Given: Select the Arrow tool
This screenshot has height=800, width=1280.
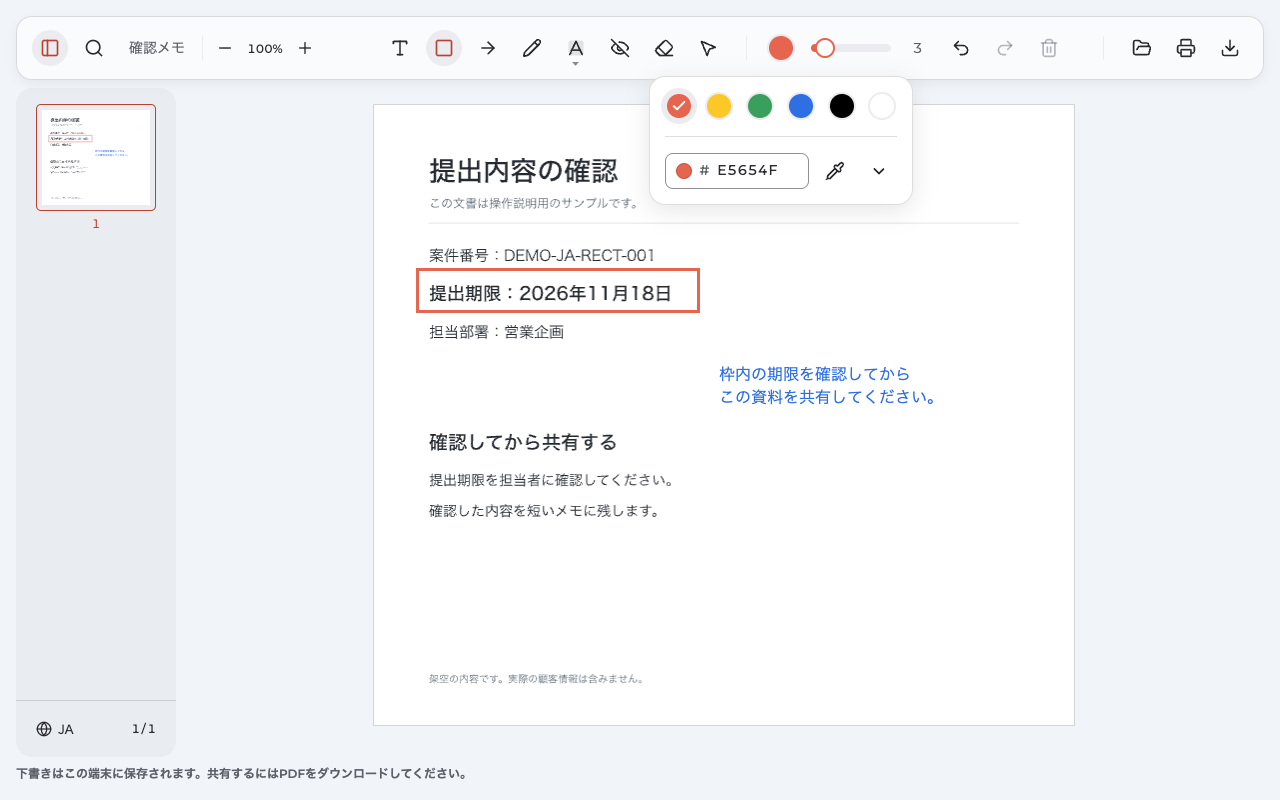Looking at the screenshot, I should pos(488,48).
